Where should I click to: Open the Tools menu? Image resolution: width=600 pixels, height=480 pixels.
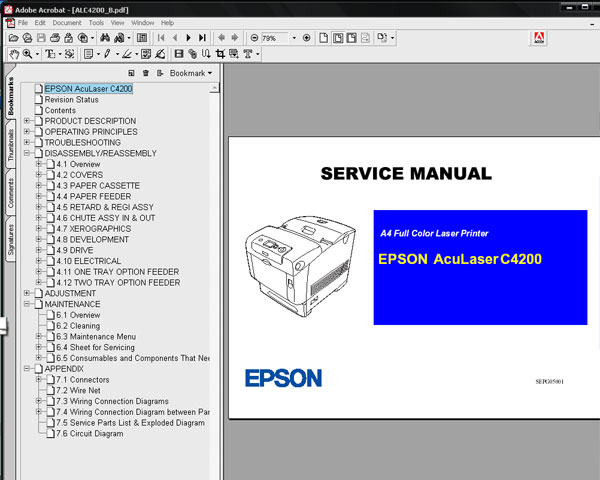tap(96, 23)
